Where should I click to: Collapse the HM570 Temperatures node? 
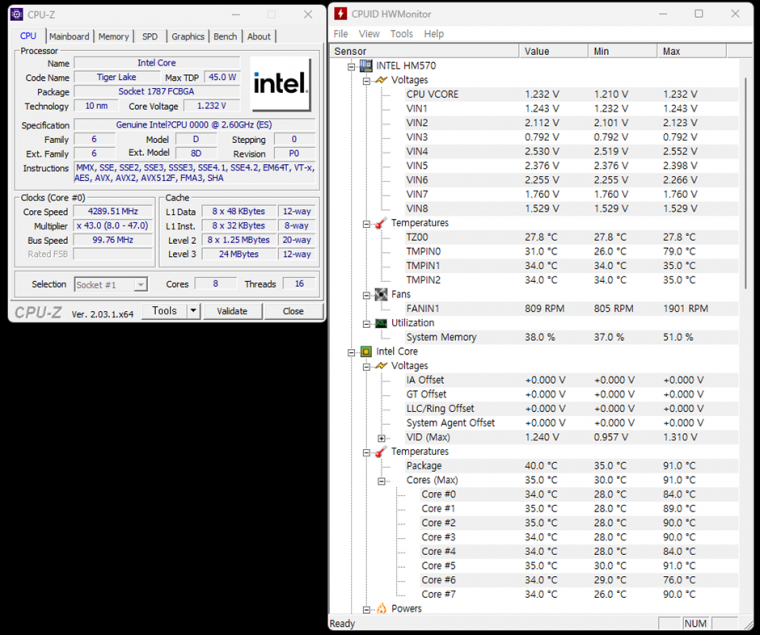pyautogui.click(x=366, y=224)
